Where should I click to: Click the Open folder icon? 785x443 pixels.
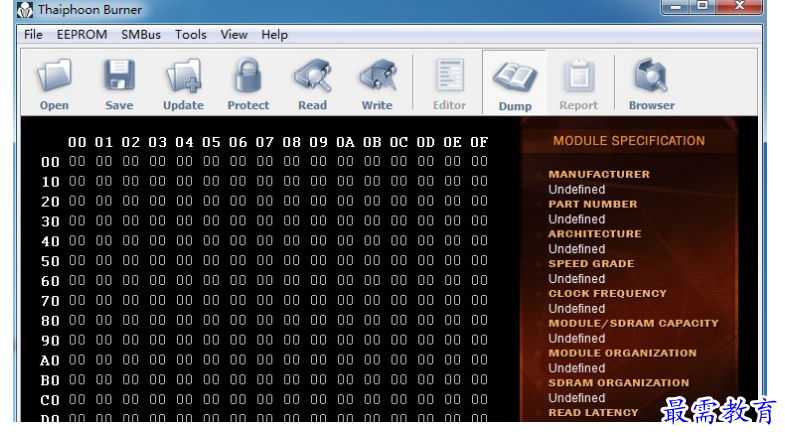coord(54,75)
